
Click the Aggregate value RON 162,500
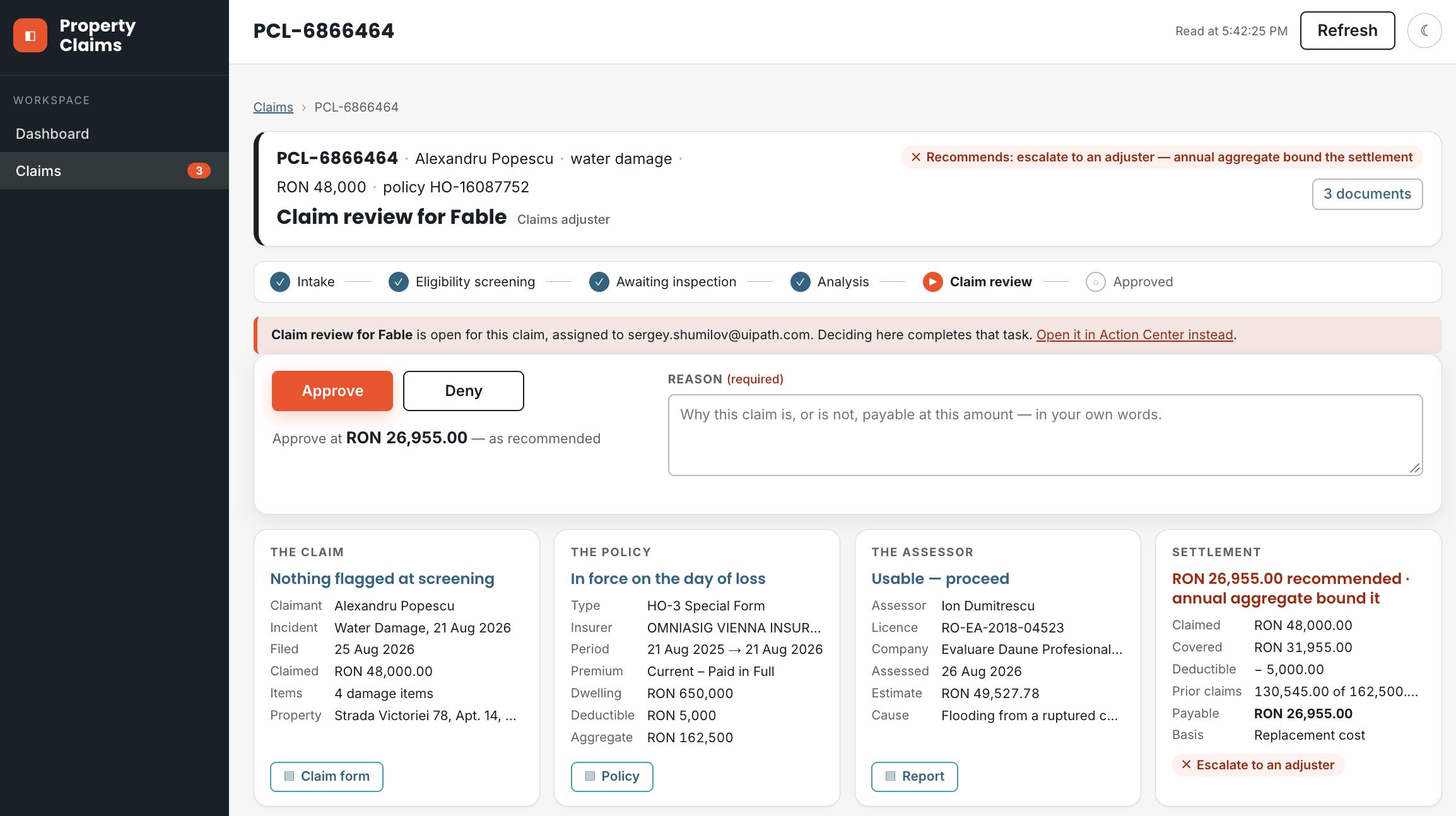690,738
